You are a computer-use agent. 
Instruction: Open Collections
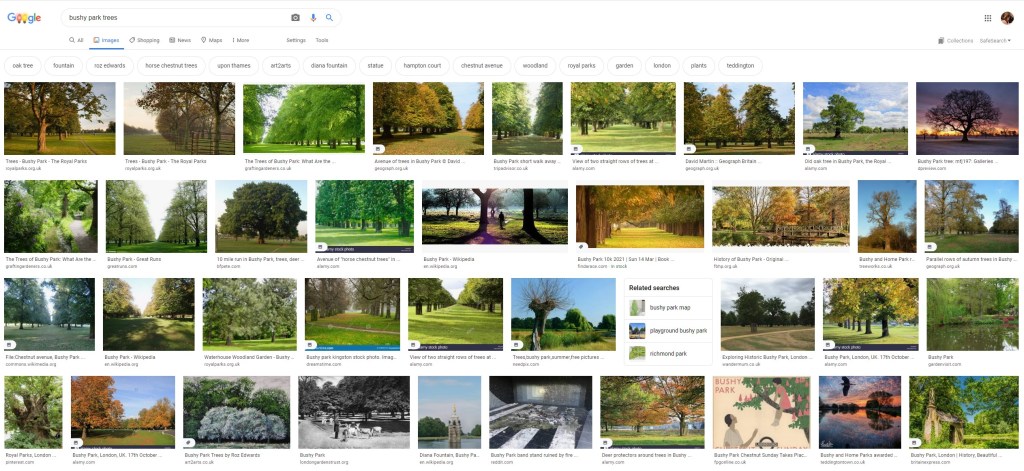click(x=955, y=41)
